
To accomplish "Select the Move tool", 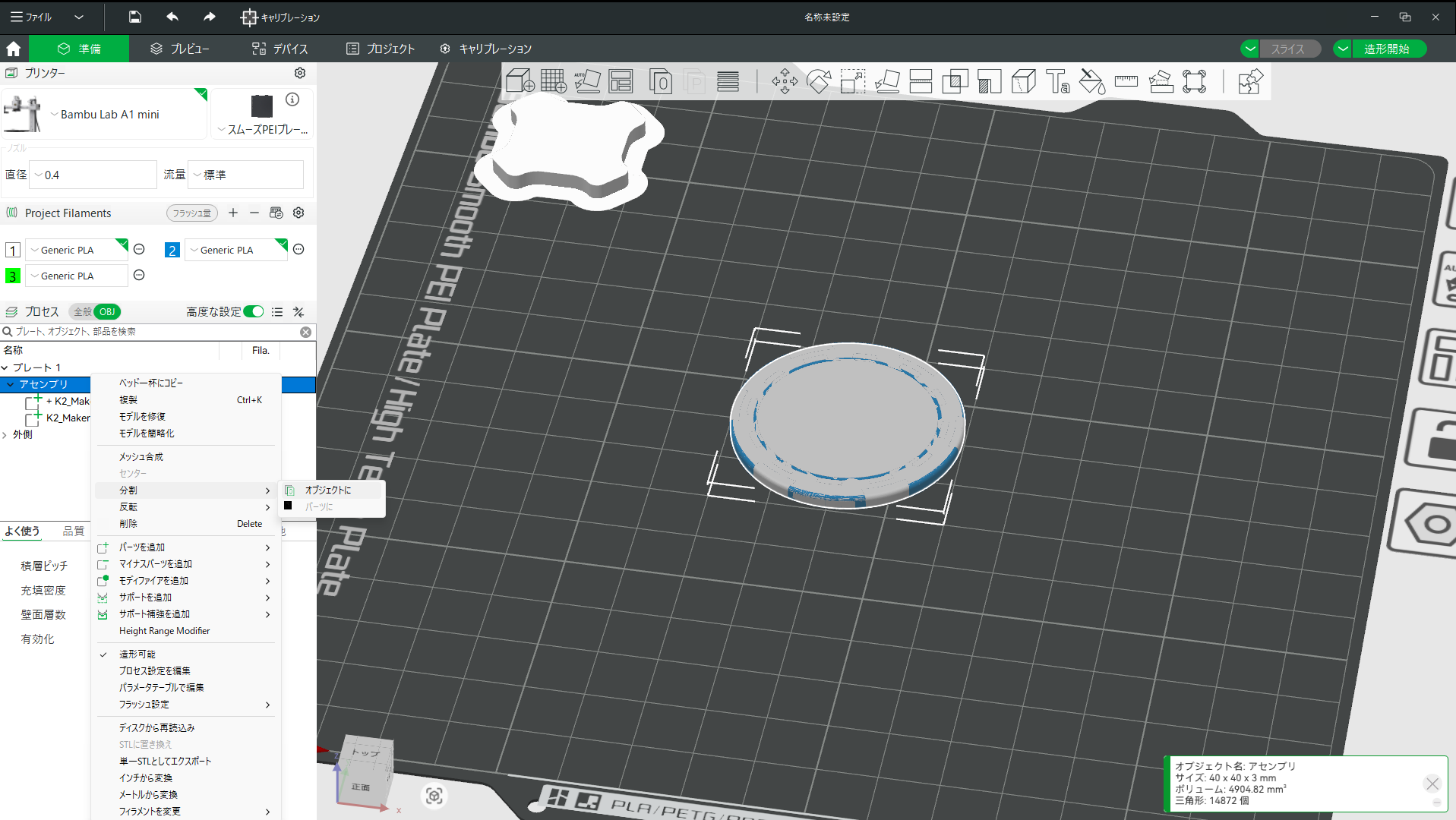I will [x=785, y=81].
